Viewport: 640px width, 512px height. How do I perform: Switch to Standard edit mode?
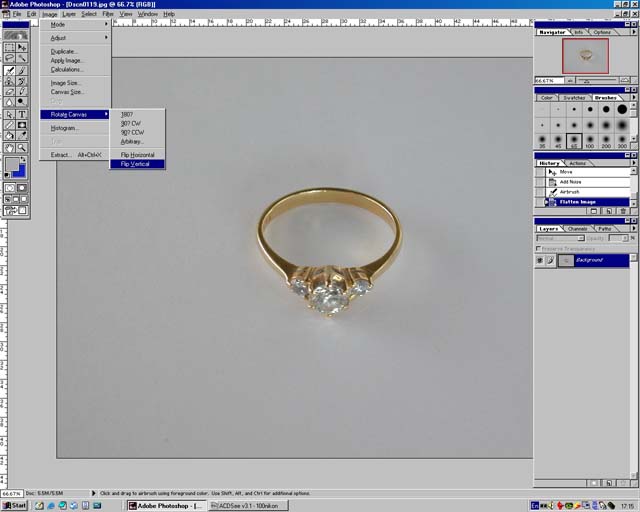(10, 188)
